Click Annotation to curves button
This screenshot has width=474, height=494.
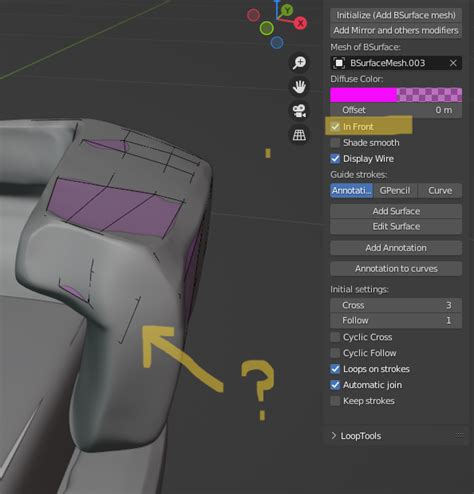(x=396, y=269)
